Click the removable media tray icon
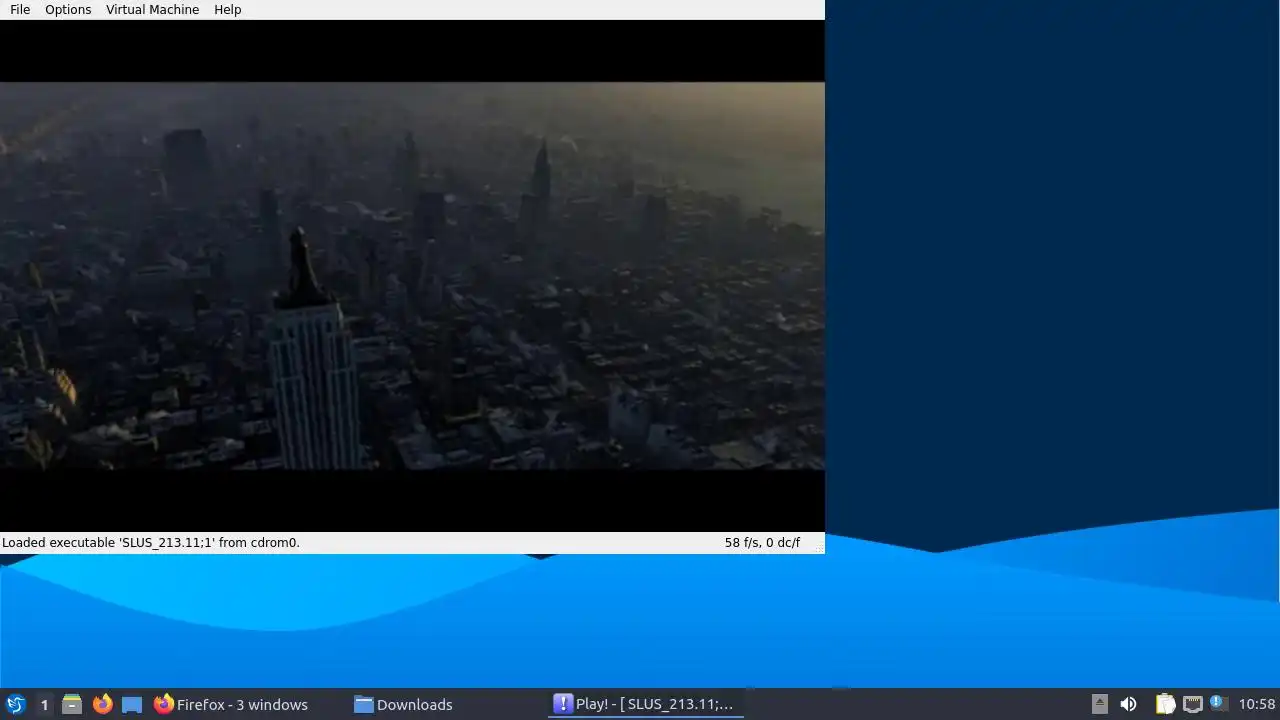 [1099, 704]
